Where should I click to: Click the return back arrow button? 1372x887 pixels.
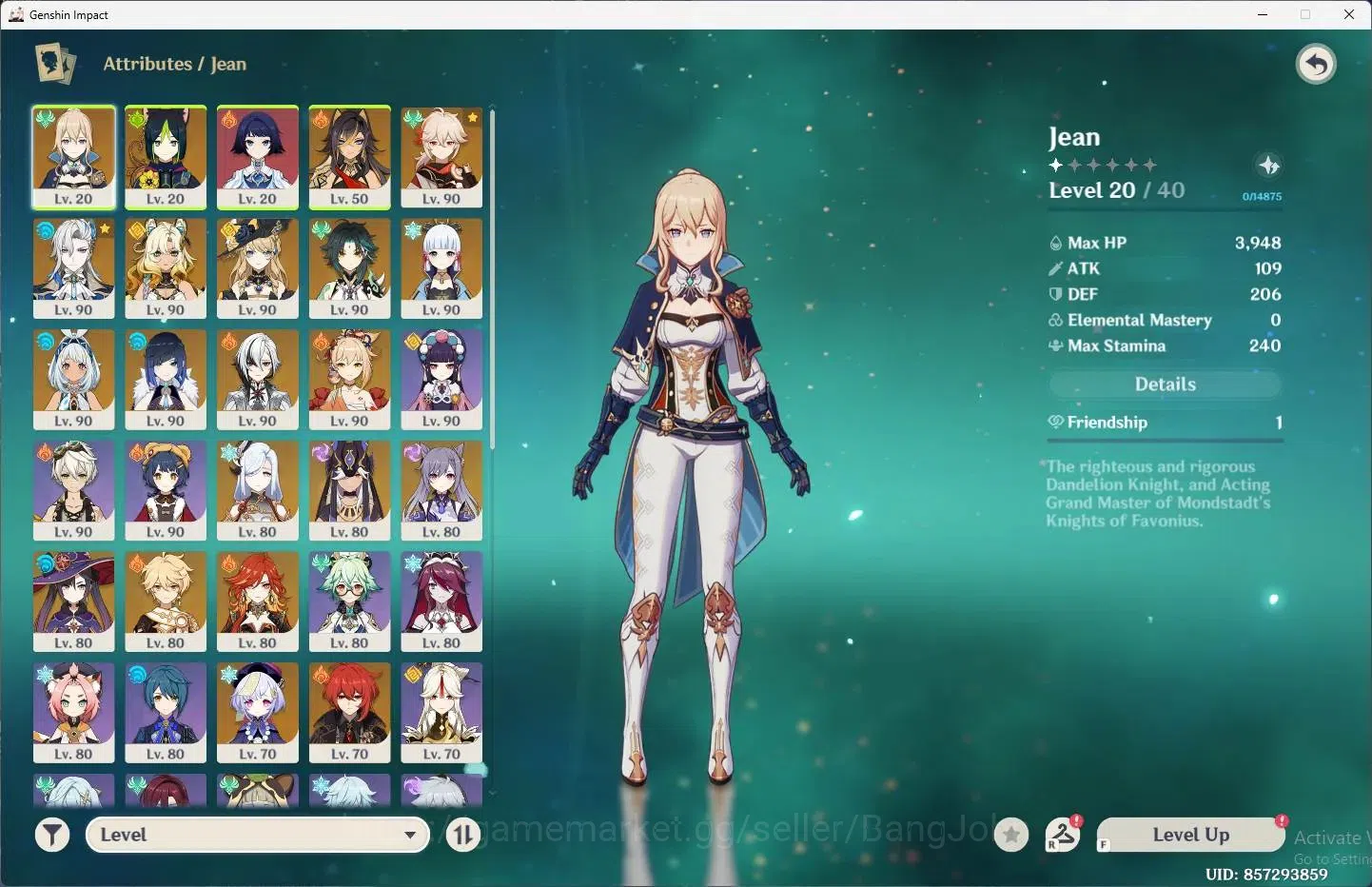click(x=1316, y=65)
